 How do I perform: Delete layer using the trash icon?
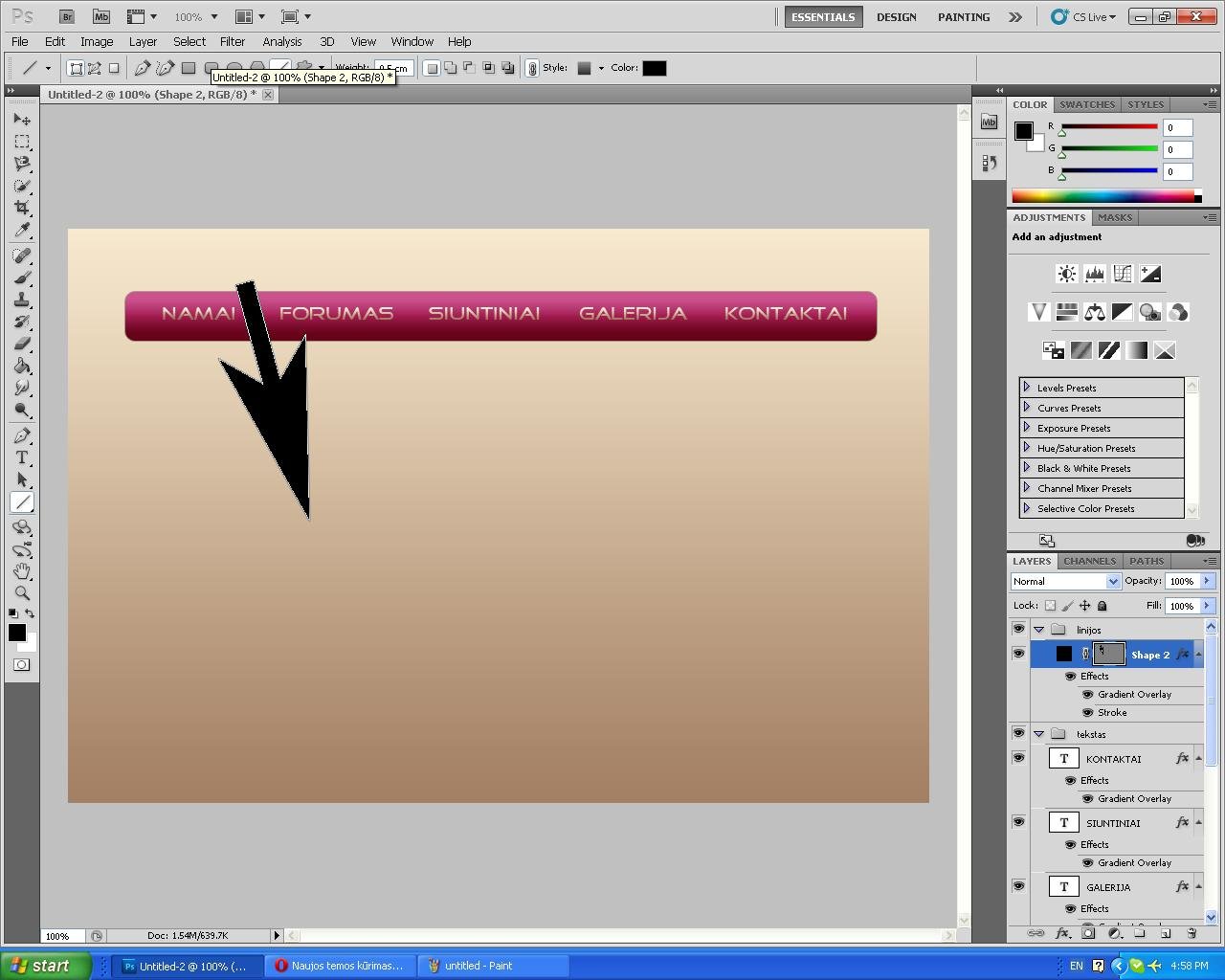[1192, 933]
